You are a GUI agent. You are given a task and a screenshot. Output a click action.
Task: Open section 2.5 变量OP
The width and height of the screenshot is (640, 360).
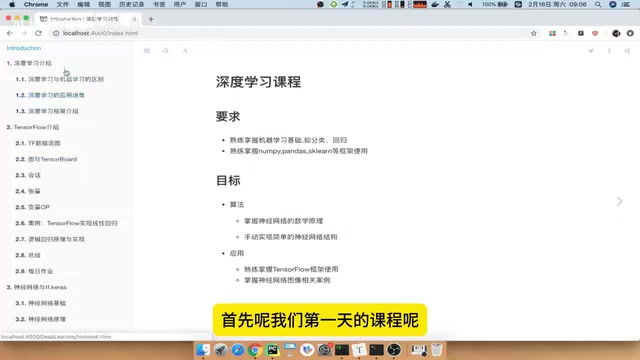tap(32, 207)
